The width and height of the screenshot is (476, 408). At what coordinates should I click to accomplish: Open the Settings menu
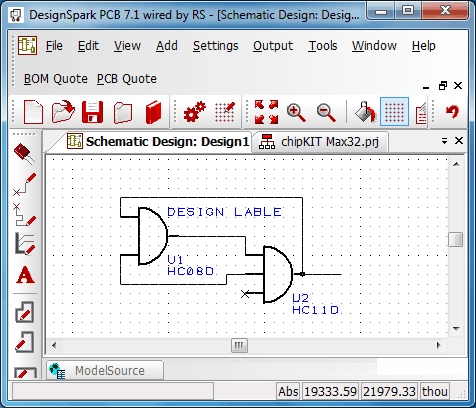tap(215, 46)
